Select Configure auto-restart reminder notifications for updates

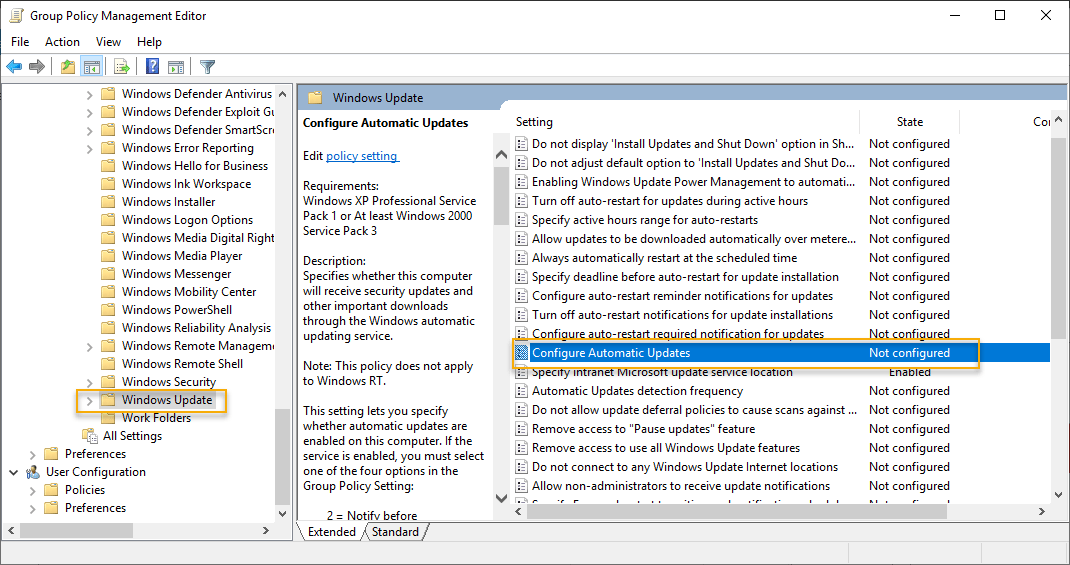(682, 296)
